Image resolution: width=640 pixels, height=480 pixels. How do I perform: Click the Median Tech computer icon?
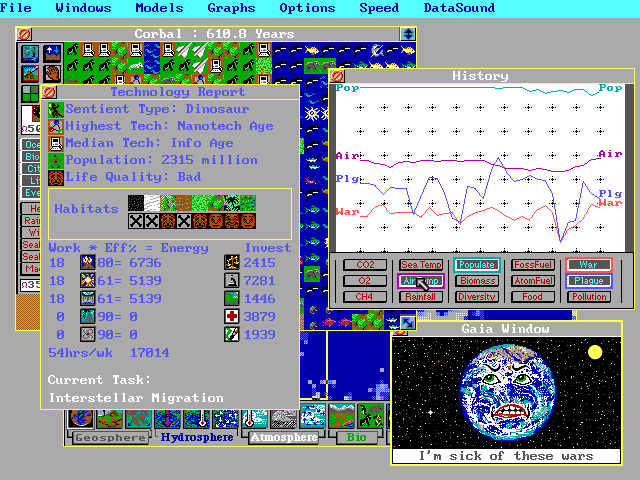click(56, 143)
